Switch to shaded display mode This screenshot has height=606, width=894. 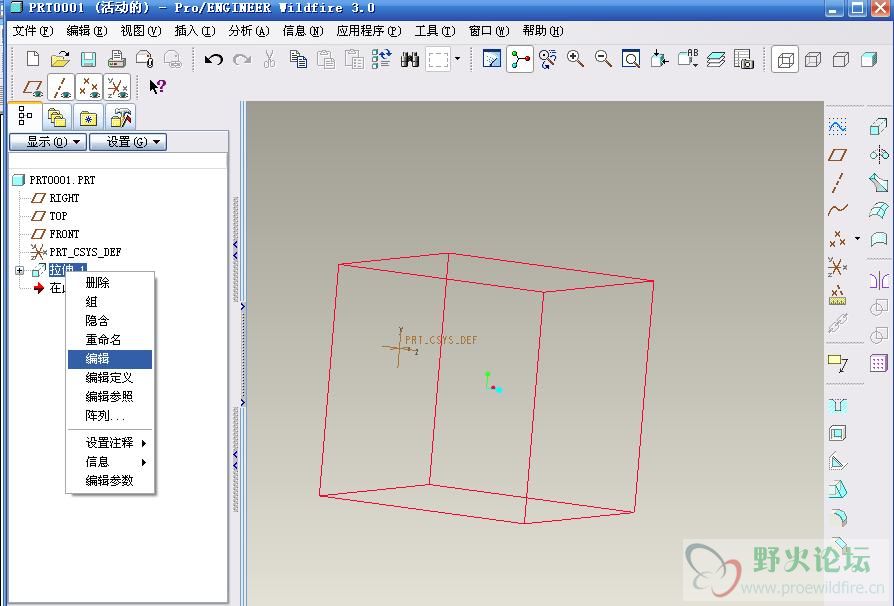point(869,59)
